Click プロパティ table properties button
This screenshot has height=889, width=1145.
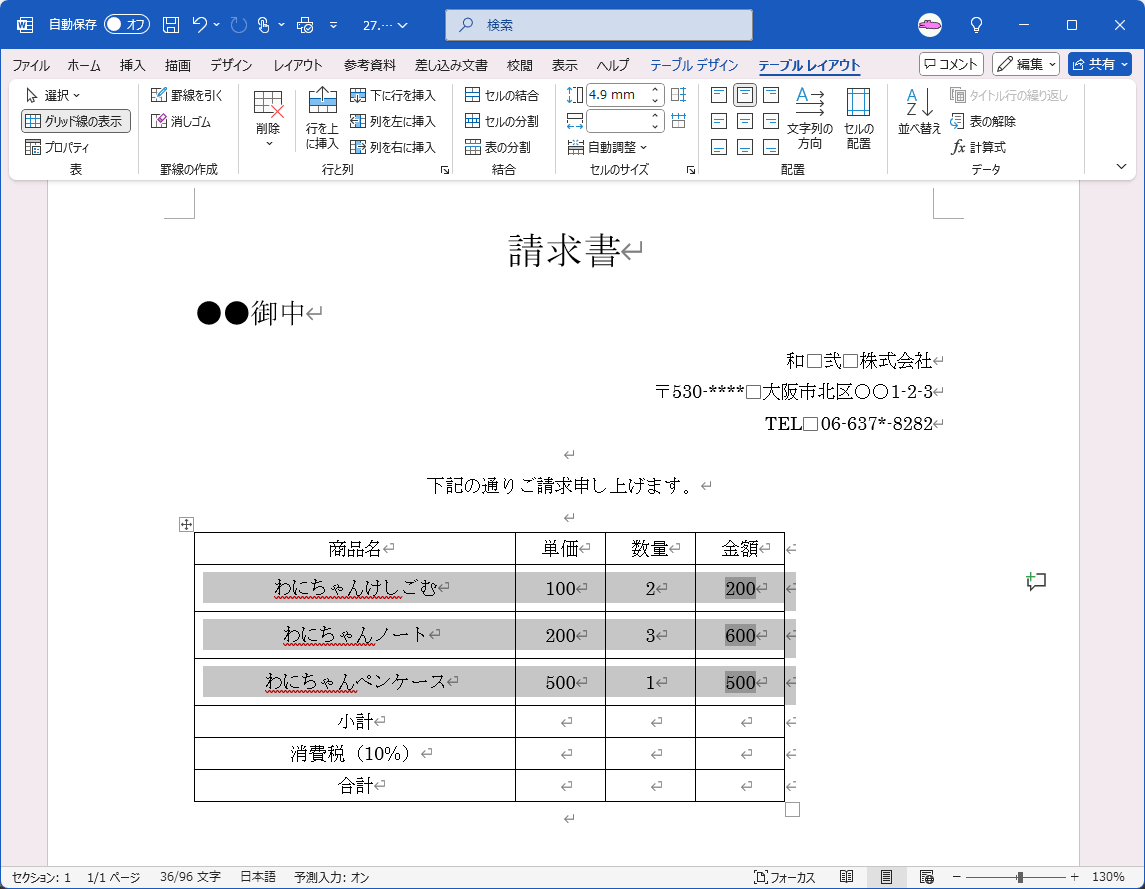[x=58, y=147]
